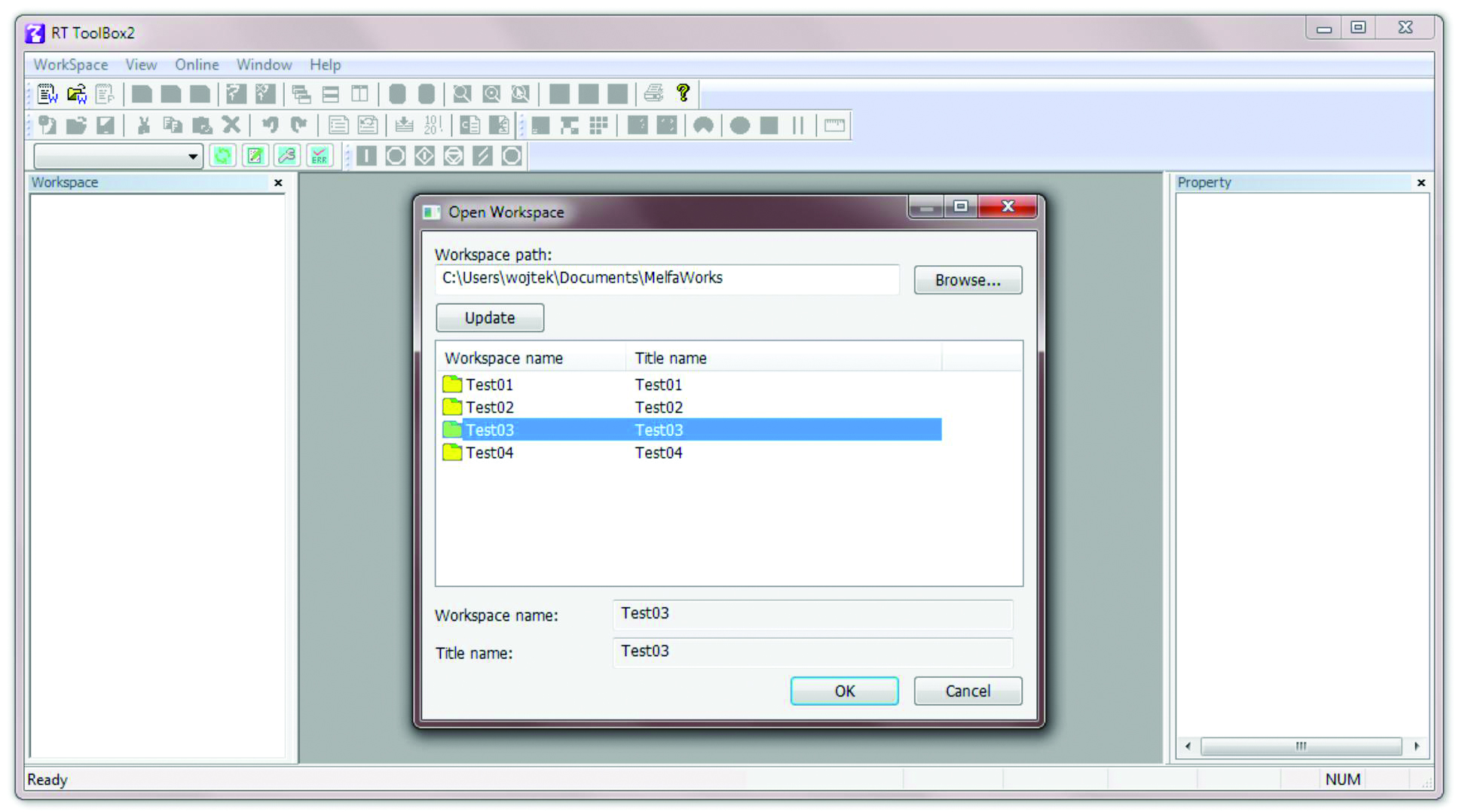Click the green pencil edit icon
1465x812 pixels.
coord(255,156)
